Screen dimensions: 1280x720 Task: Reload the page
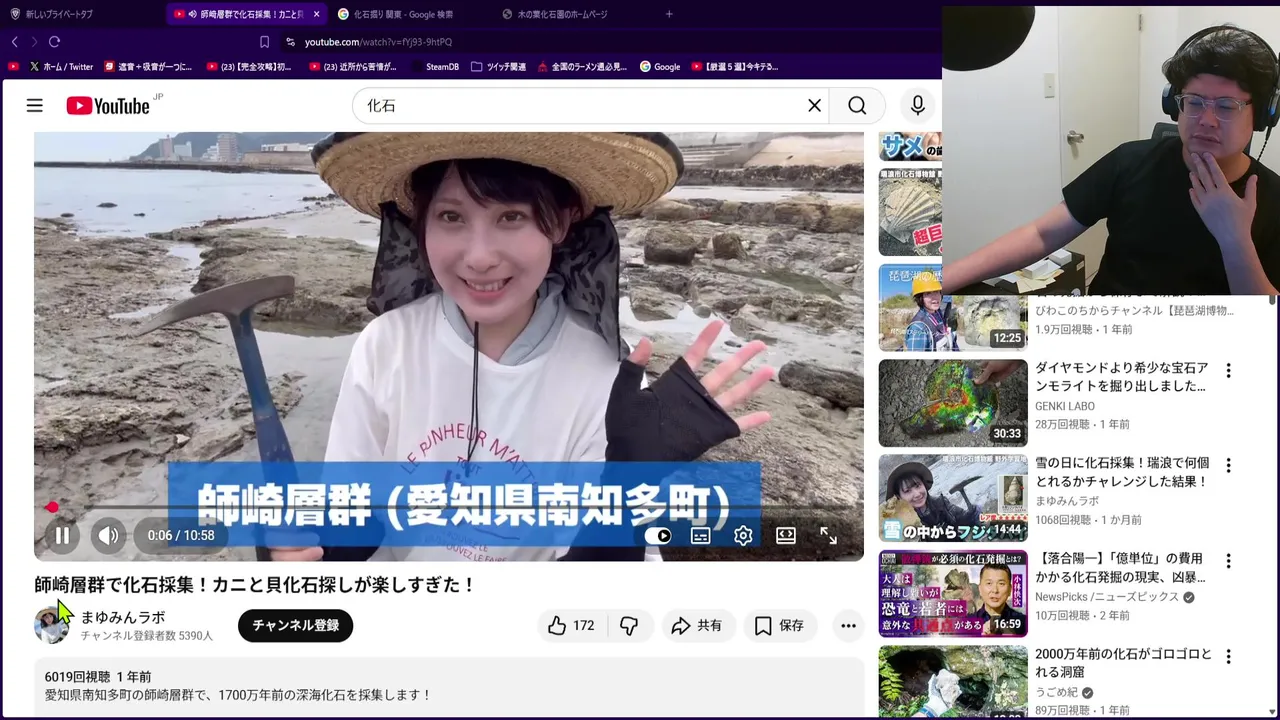[x=54, y=42]
